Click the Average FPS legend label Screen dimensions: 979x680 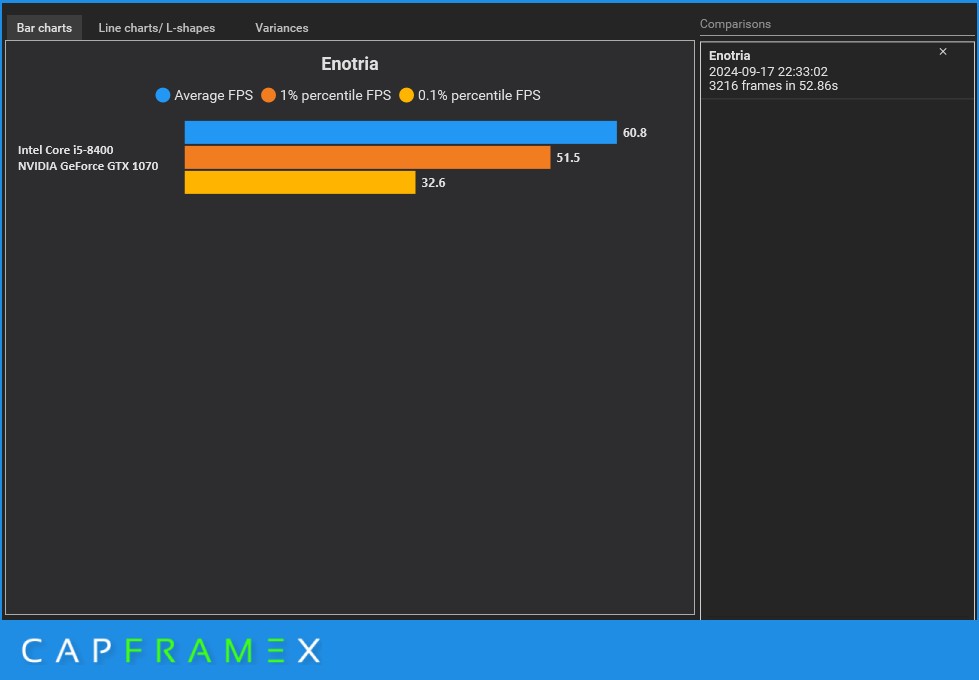click(214, 96)
